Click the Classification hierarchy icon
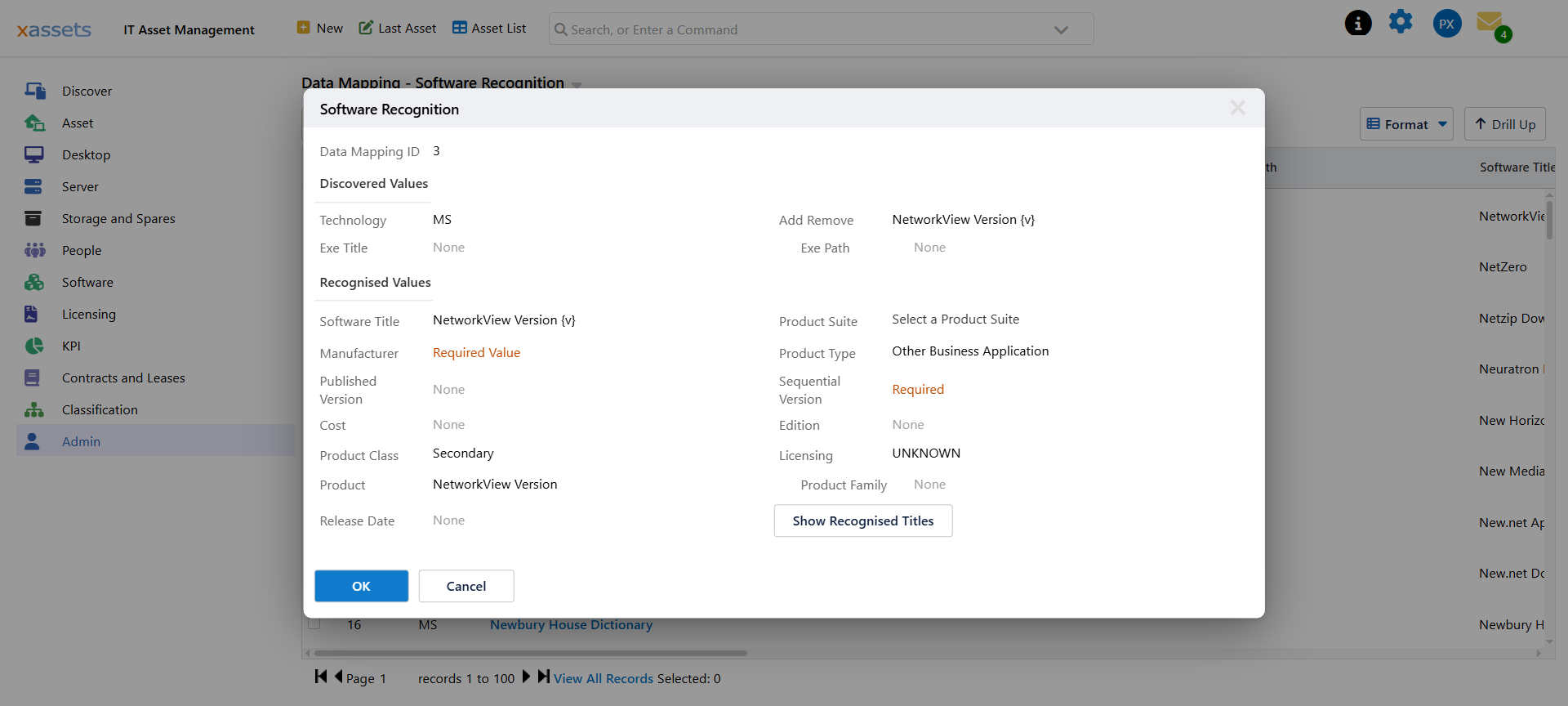1568x706 pixels. [x=34, y=409]
